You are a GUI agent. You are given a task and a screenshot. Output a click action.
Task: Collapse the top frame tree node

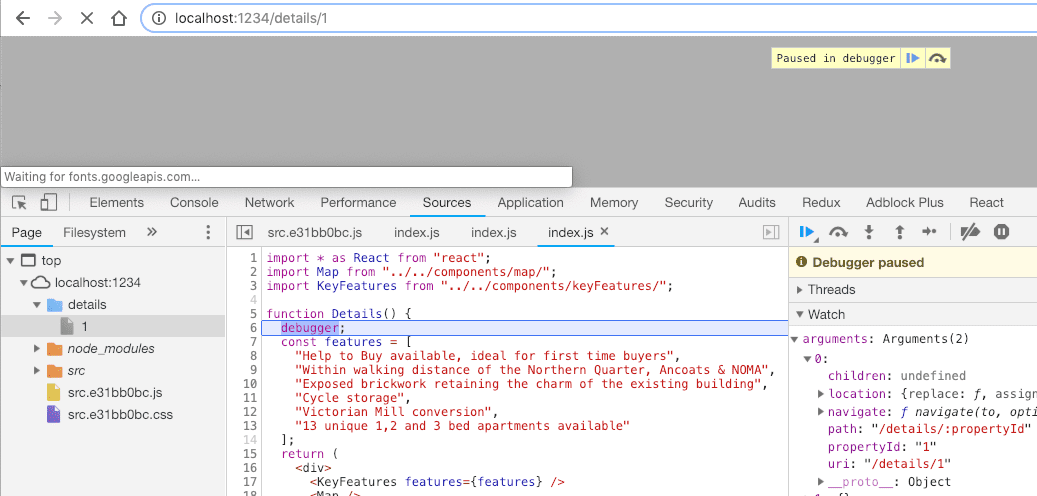[x=9, y=261]
